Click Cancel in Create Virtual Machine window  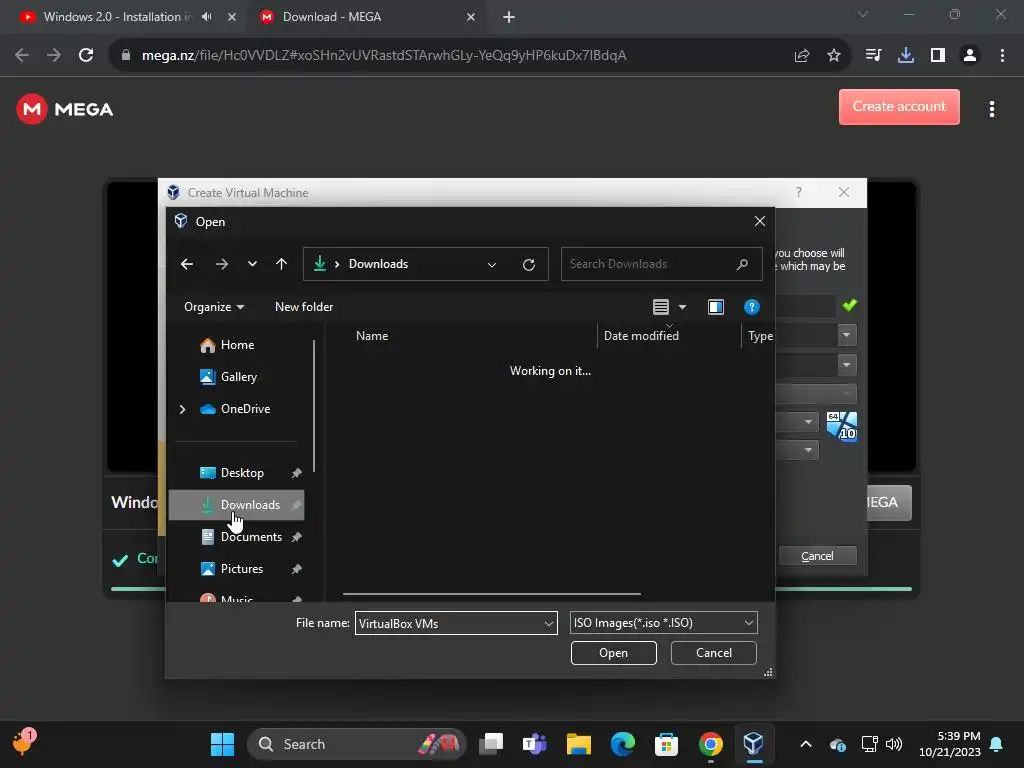[x=817, y=556]
